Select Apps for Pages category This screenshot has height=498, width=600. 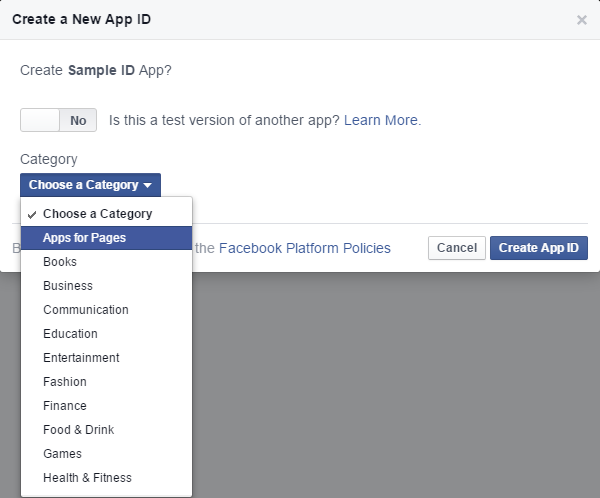(x=106, y=238)
